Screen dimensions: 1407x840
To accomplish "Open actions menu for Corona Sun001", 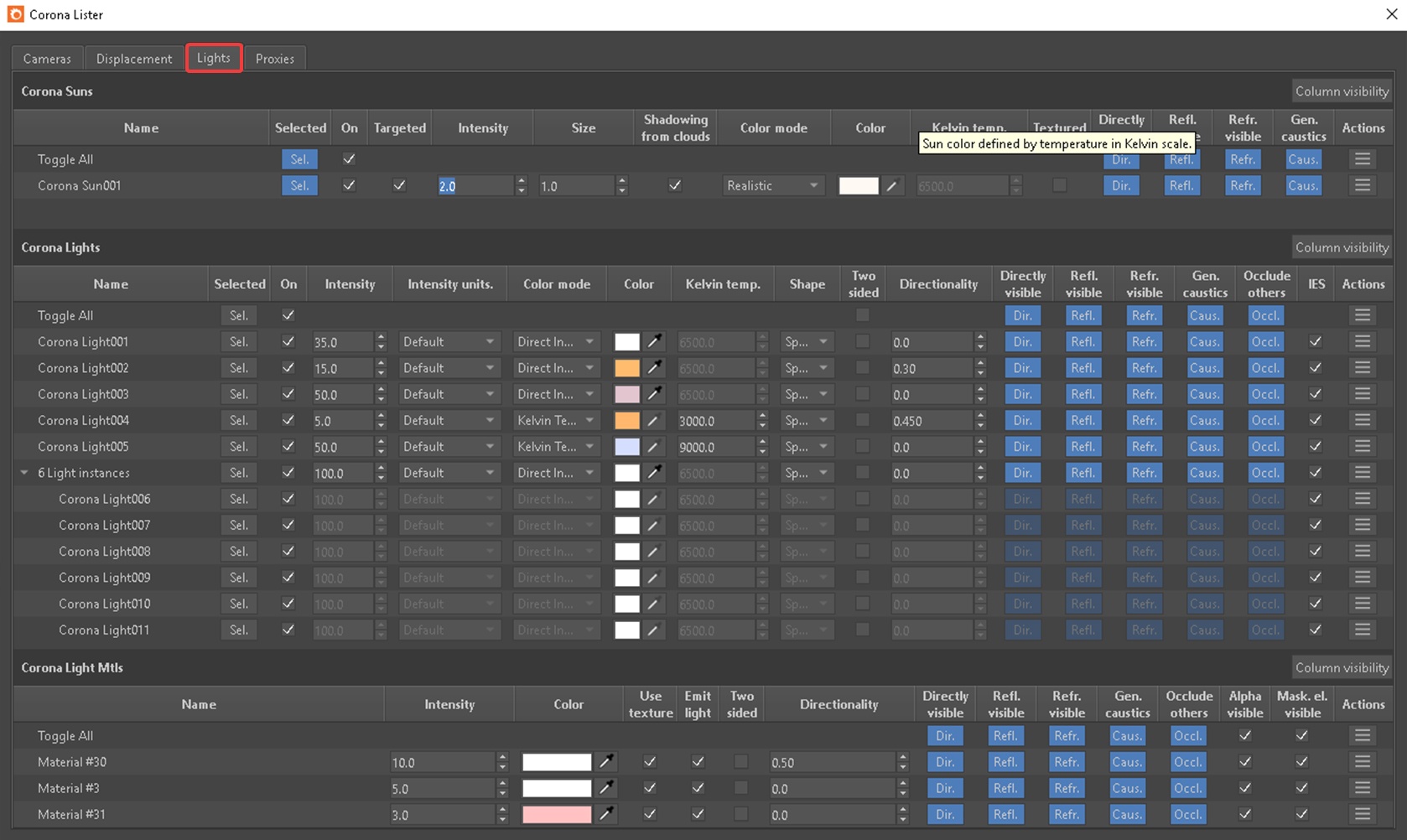I will 1363,185.
